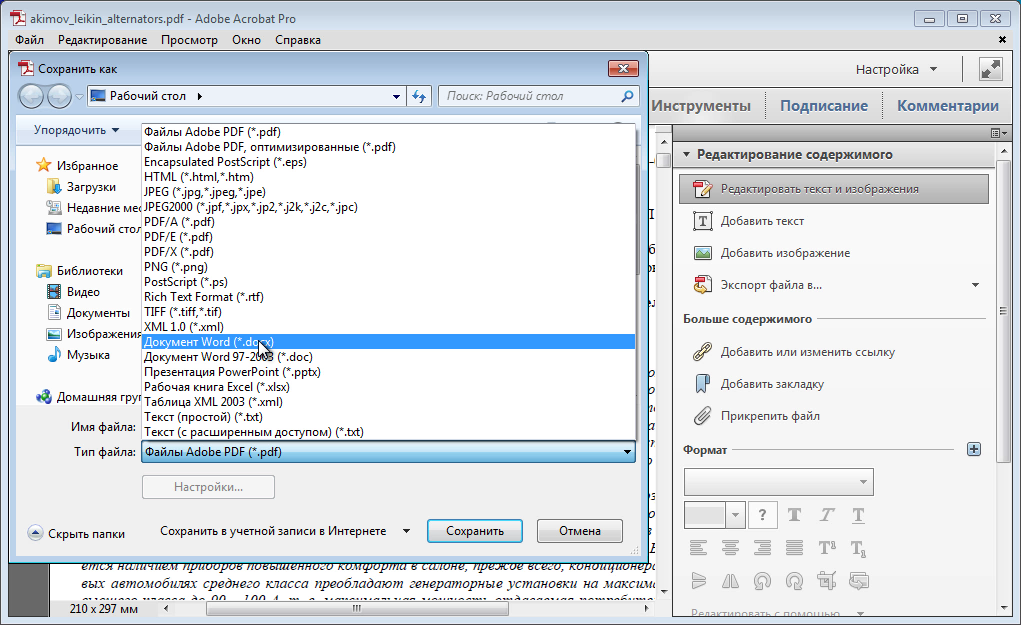The height and width of the screenshot is (625, 1021).
Task: Switch to the Подписание tab
Action: coord(824,105)
